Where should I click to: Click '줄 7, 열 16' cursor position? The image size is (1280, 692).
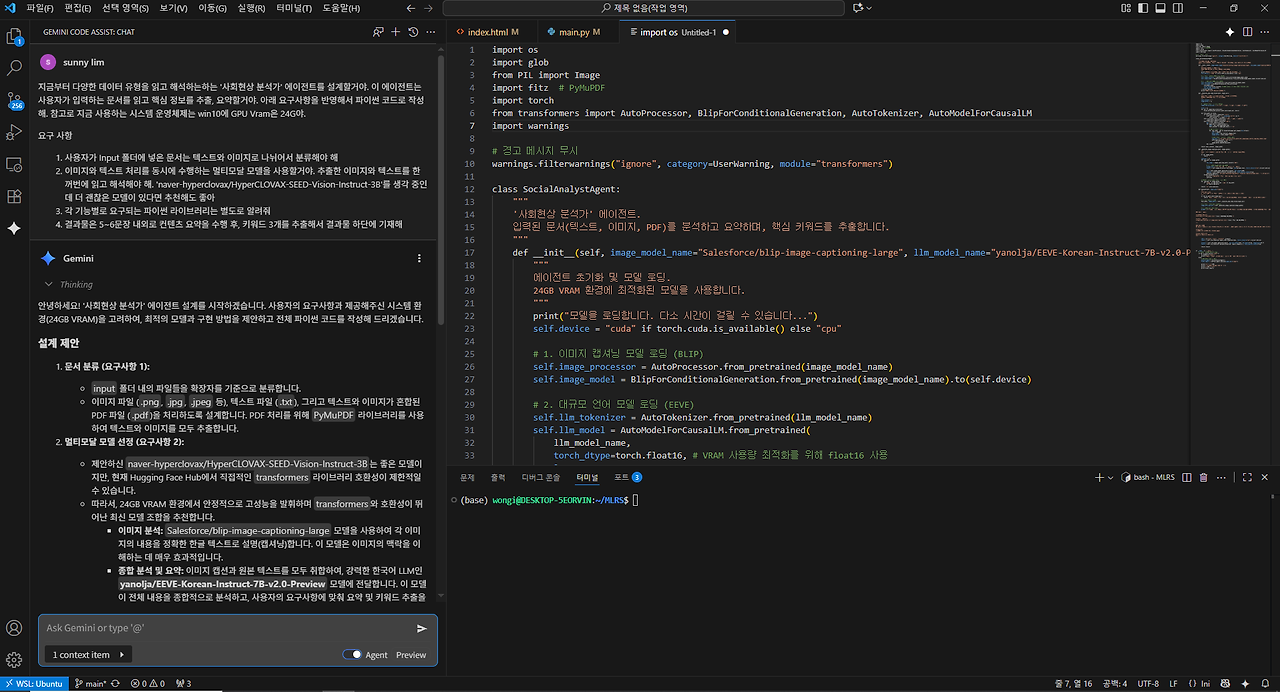(1072, 684)
